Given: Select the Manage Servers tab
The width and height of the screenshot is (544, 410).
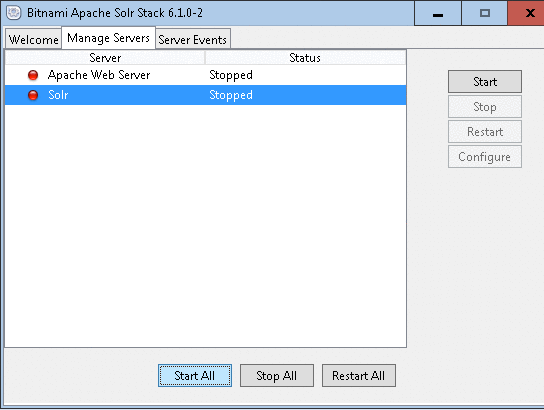Looking at the screenshot, I should [108, 37].
